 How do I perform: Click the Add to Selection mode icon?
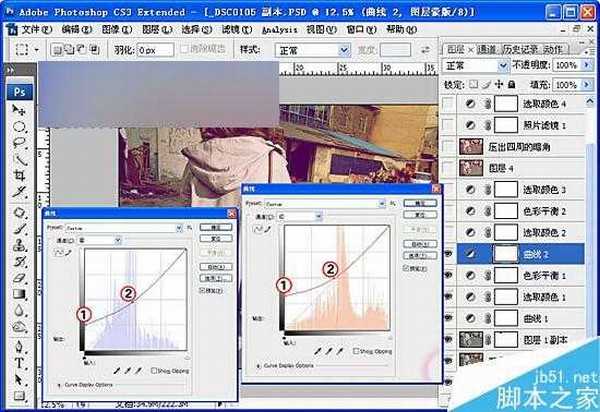(69, 49)
